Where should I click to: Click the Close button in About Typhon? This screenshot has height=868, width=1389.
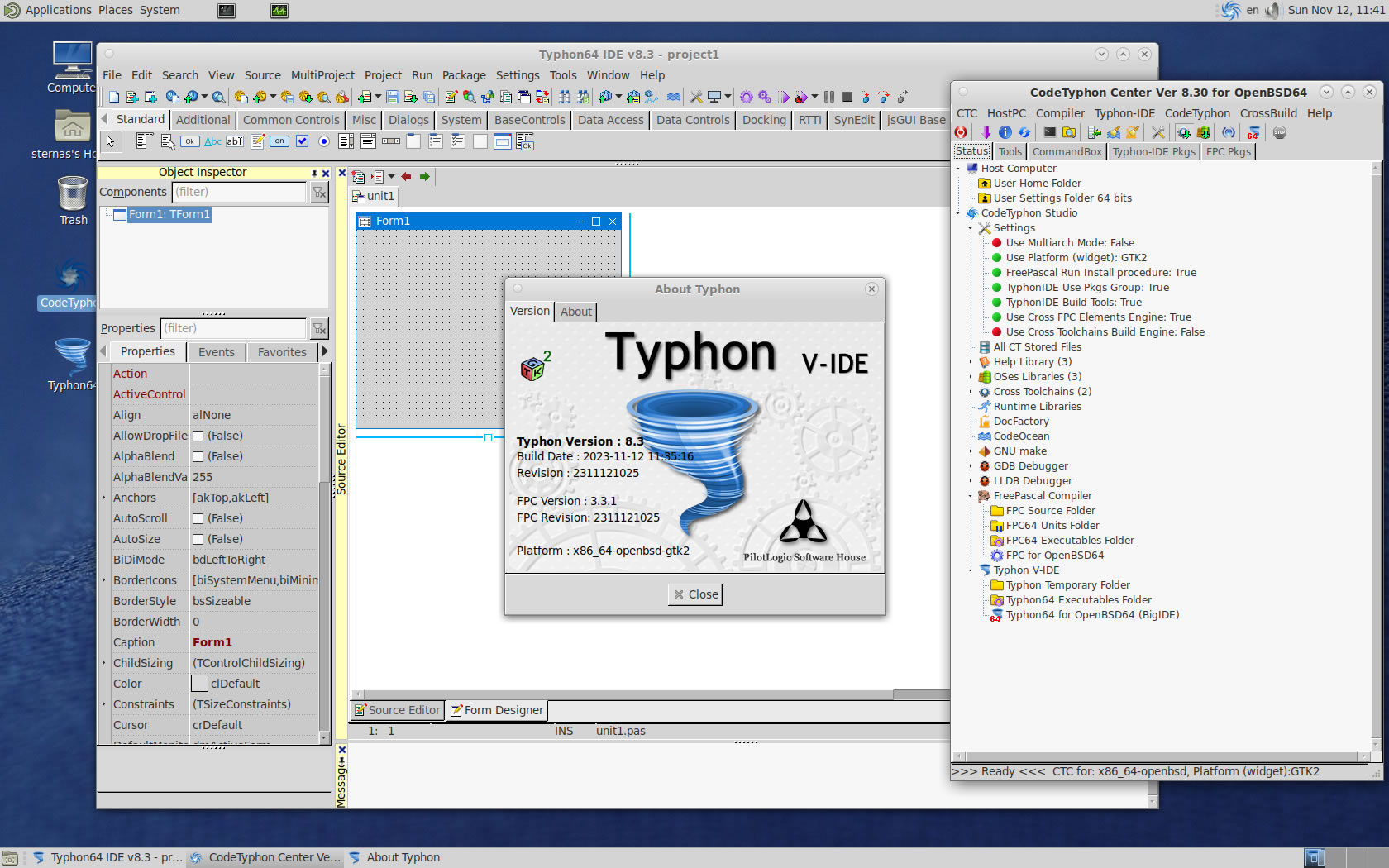click(x=695, y=594)
